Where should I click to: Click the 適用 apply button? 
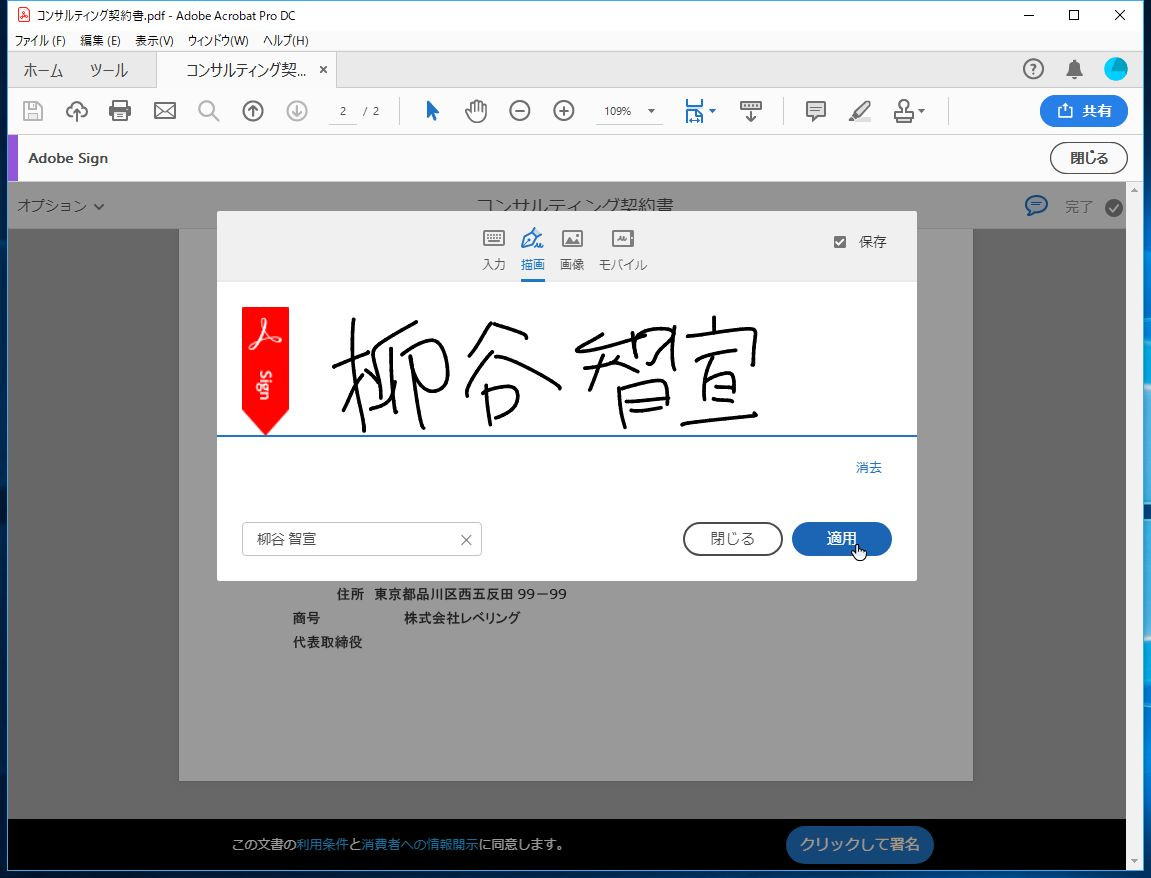tap(841, 539)
